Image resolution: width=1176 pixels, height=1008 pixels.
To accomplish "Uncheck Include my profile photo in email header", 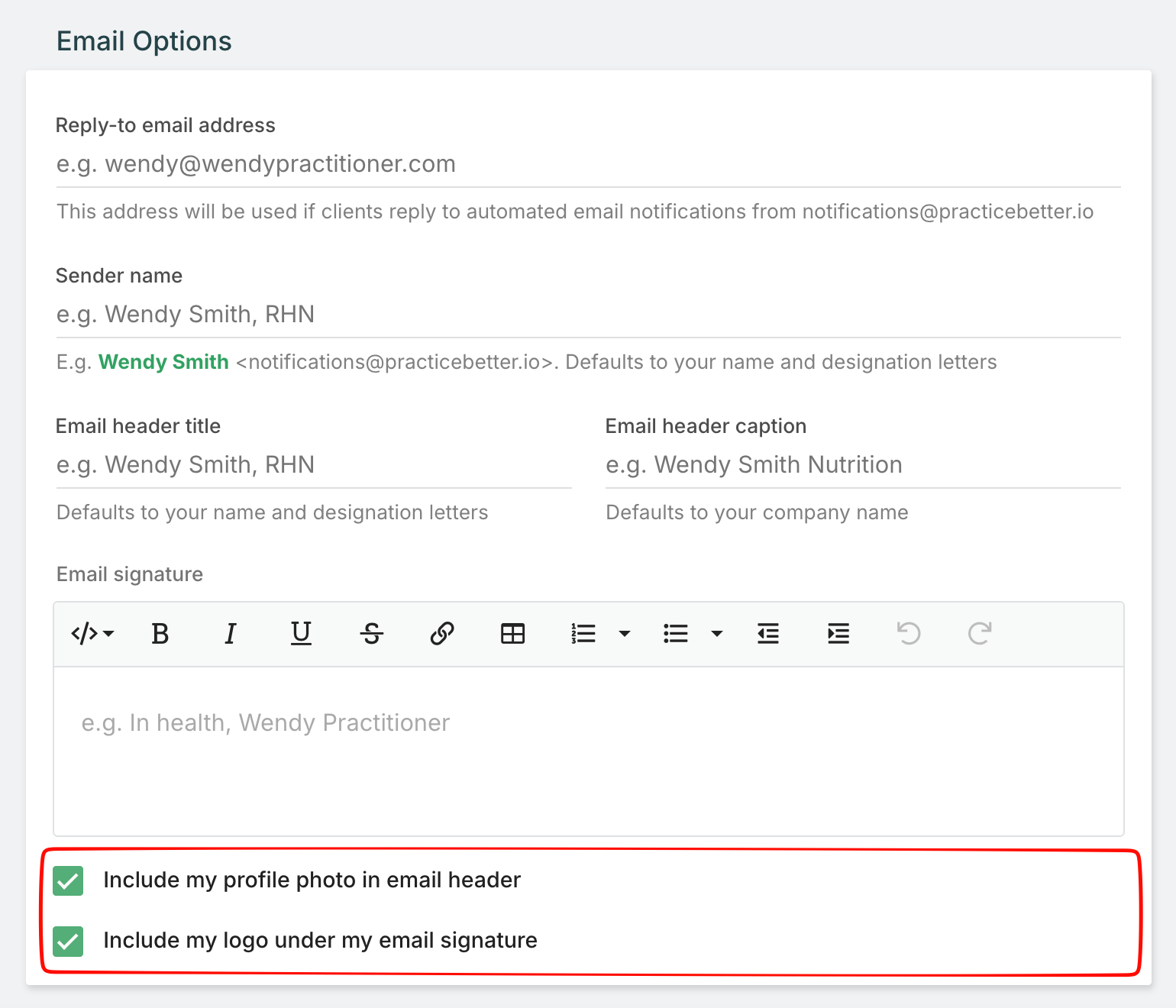I will 69,880.
